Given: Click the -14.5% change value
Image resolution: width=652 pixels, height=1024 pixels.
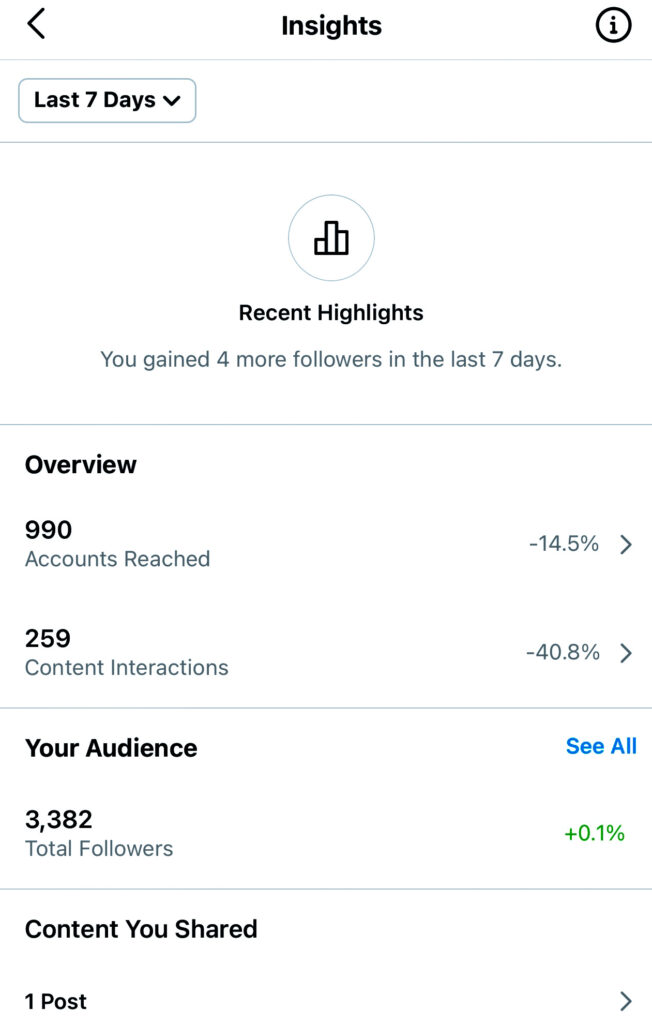Looking at the screenshot, I should 564,544.
